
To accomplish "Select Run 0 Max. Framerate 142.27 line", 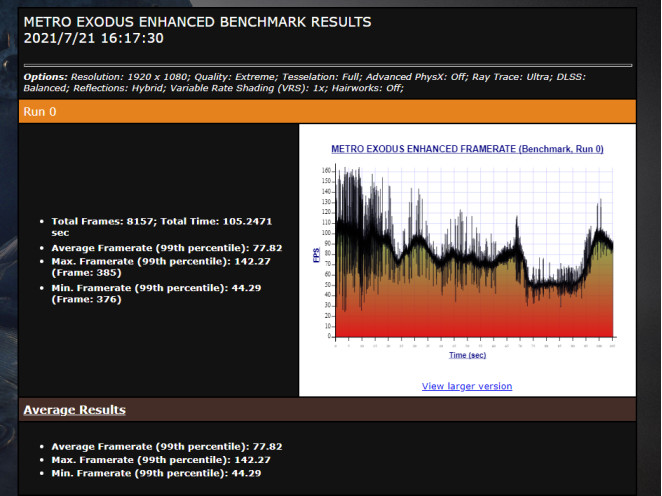I will click(x=161, y=267).
